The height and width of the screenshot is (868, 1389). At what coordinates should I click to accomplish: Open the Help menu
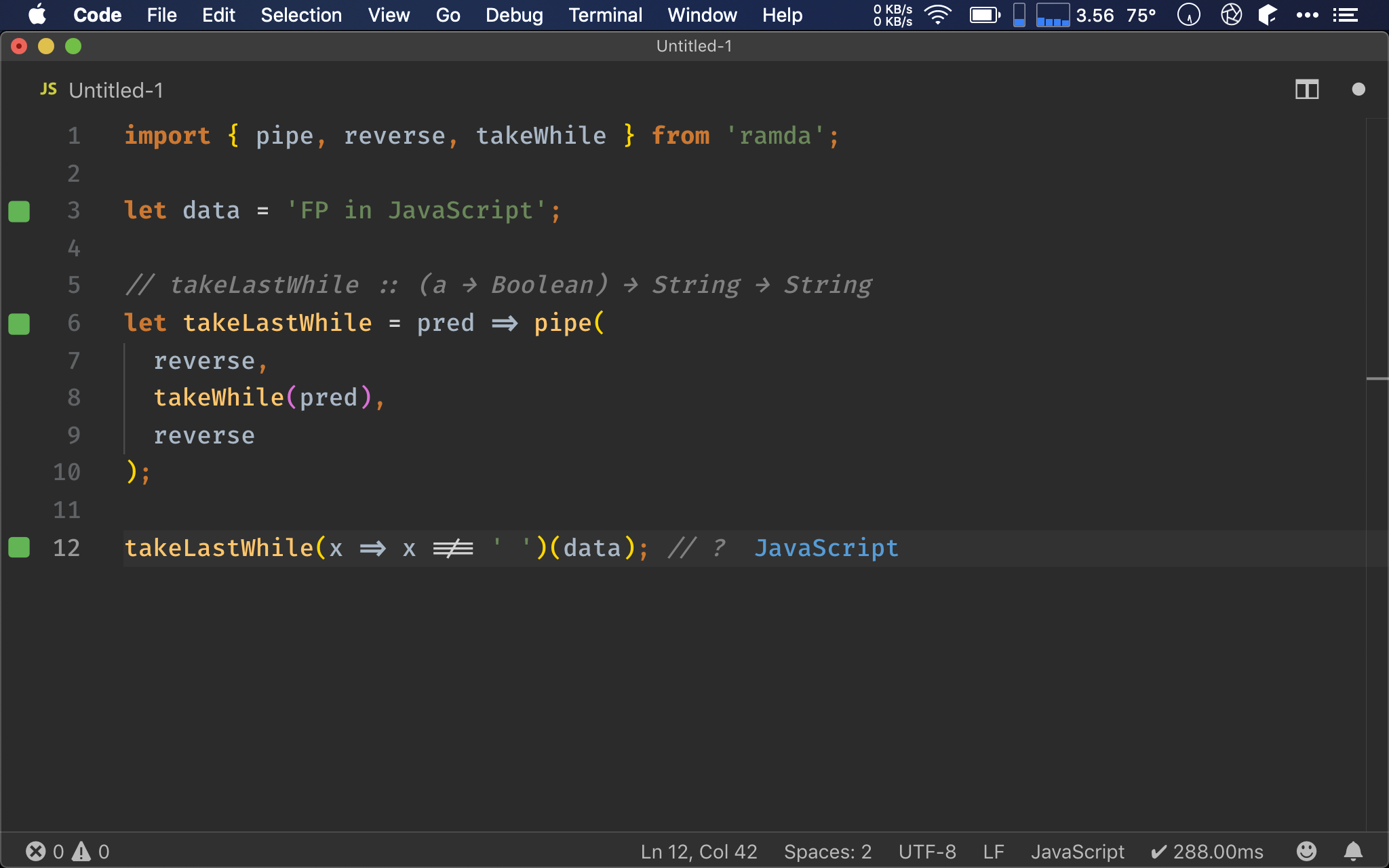(782, 15)
